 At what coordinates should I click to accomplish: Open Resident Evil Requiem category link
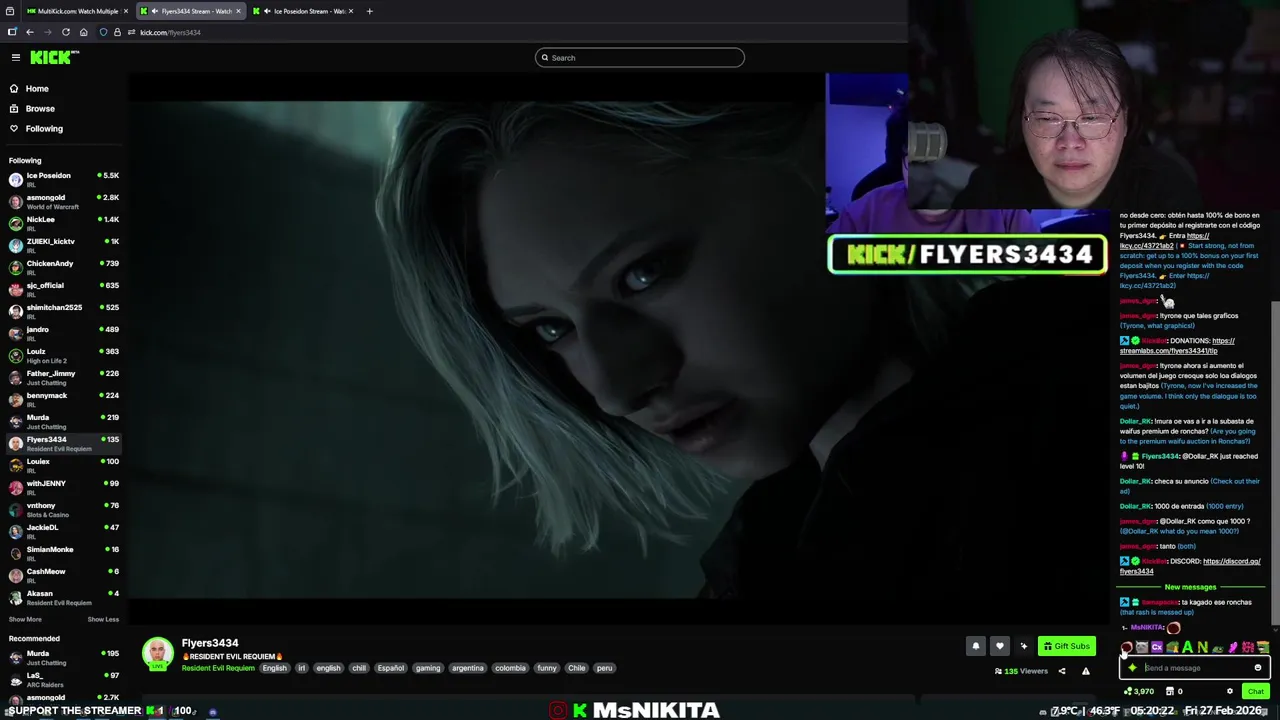218,668
